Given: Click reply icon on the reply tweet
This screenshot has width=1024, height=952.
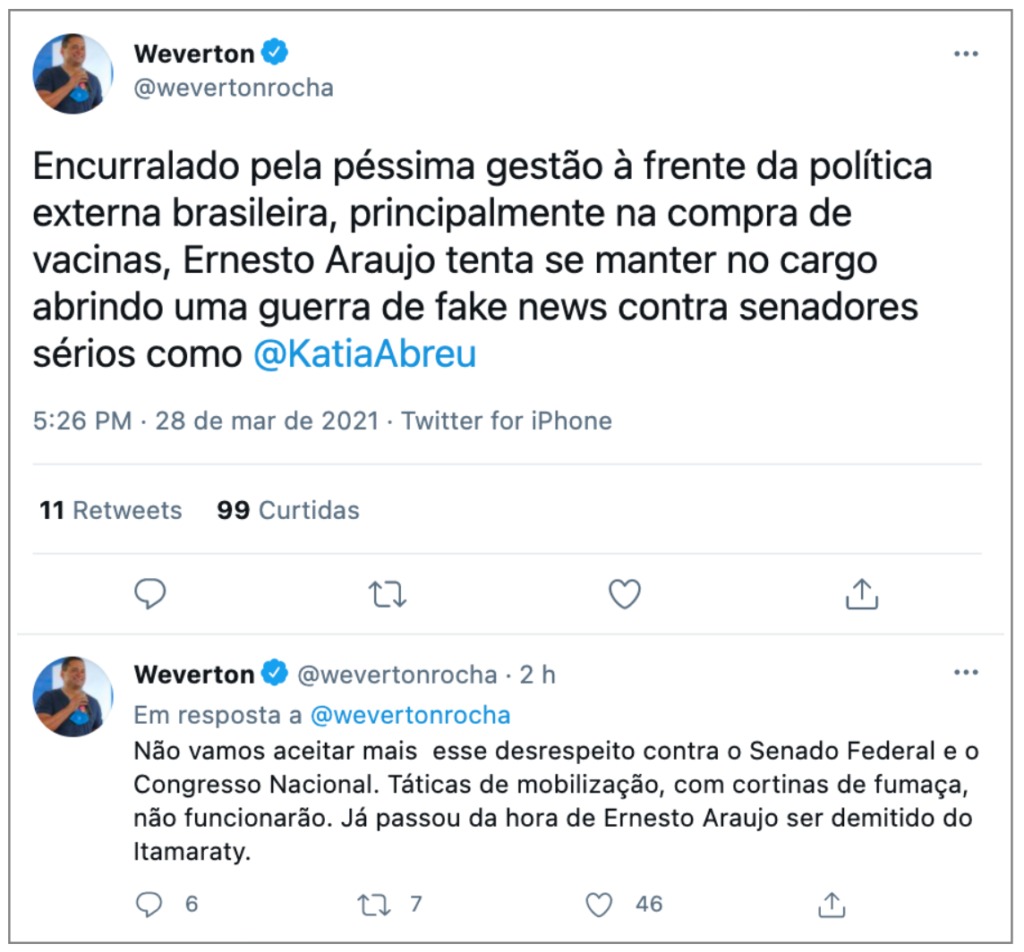Looking at the screenshot, I should pos(149,905).
